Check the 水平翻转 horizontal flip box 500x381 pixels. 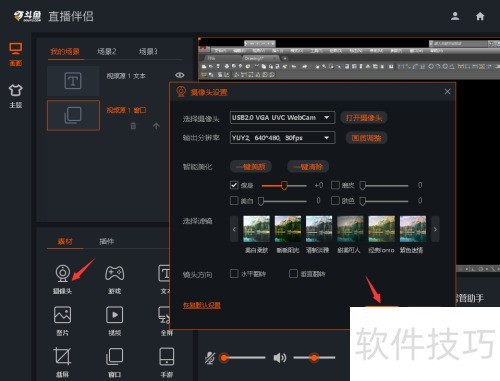click(x=234, y=274)
